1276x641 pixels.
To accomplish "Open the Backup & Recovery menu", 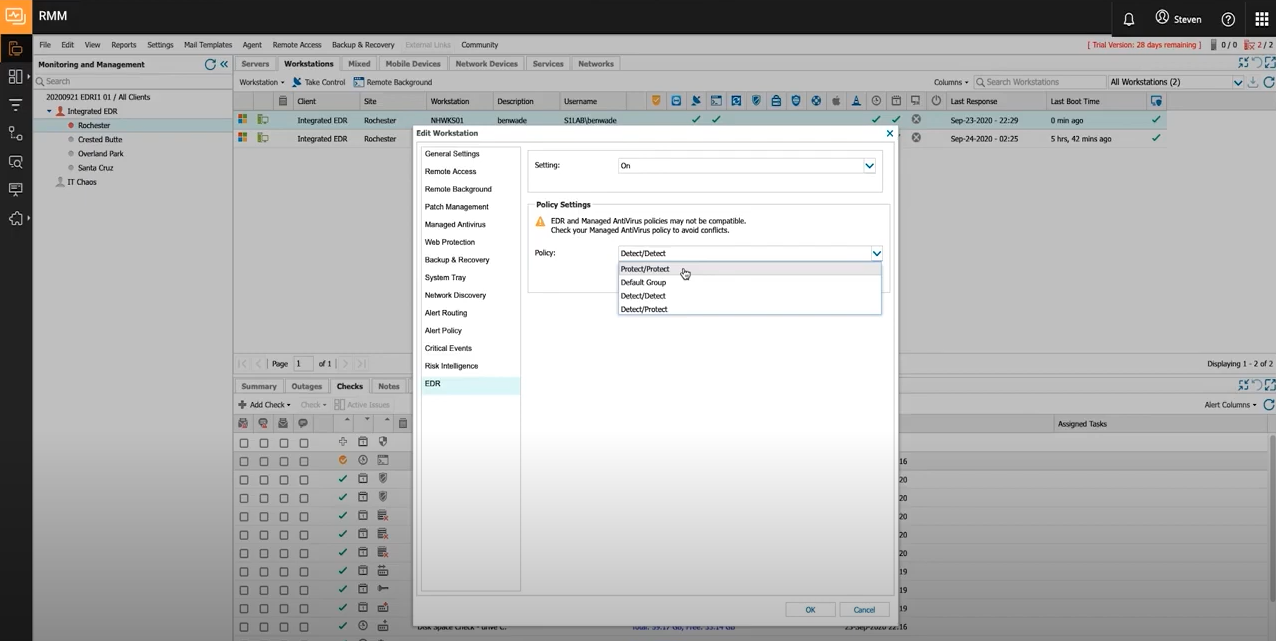I will pyautogui.click(x=363, y=45).
